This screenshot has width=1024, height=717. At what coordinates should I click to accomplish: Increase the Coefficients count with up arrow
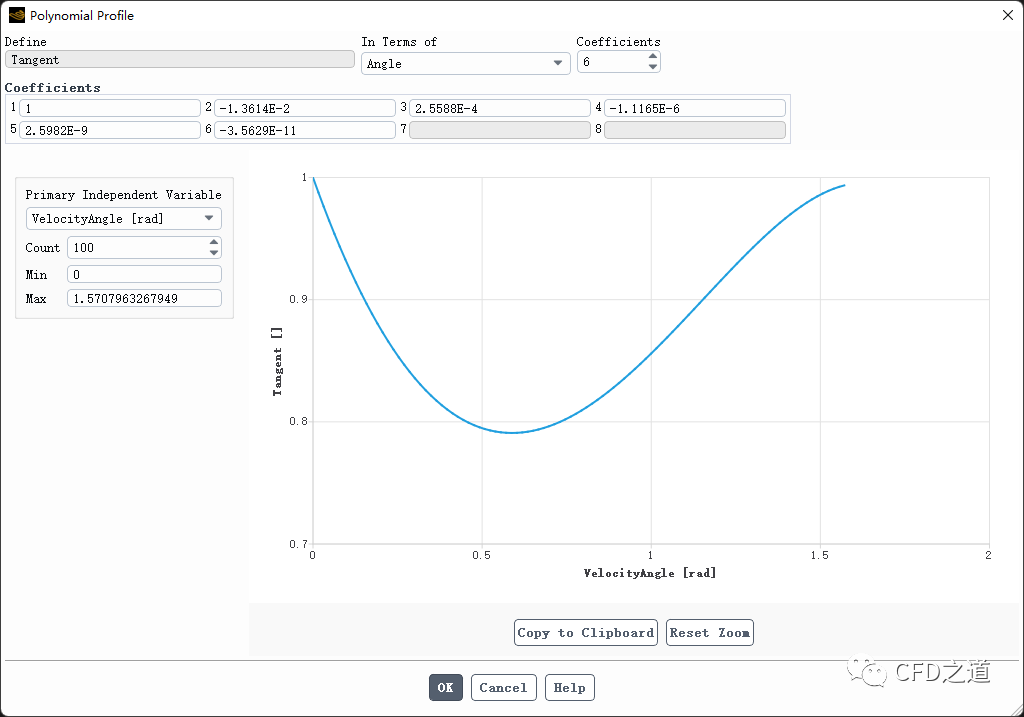[x=652, y=57]
